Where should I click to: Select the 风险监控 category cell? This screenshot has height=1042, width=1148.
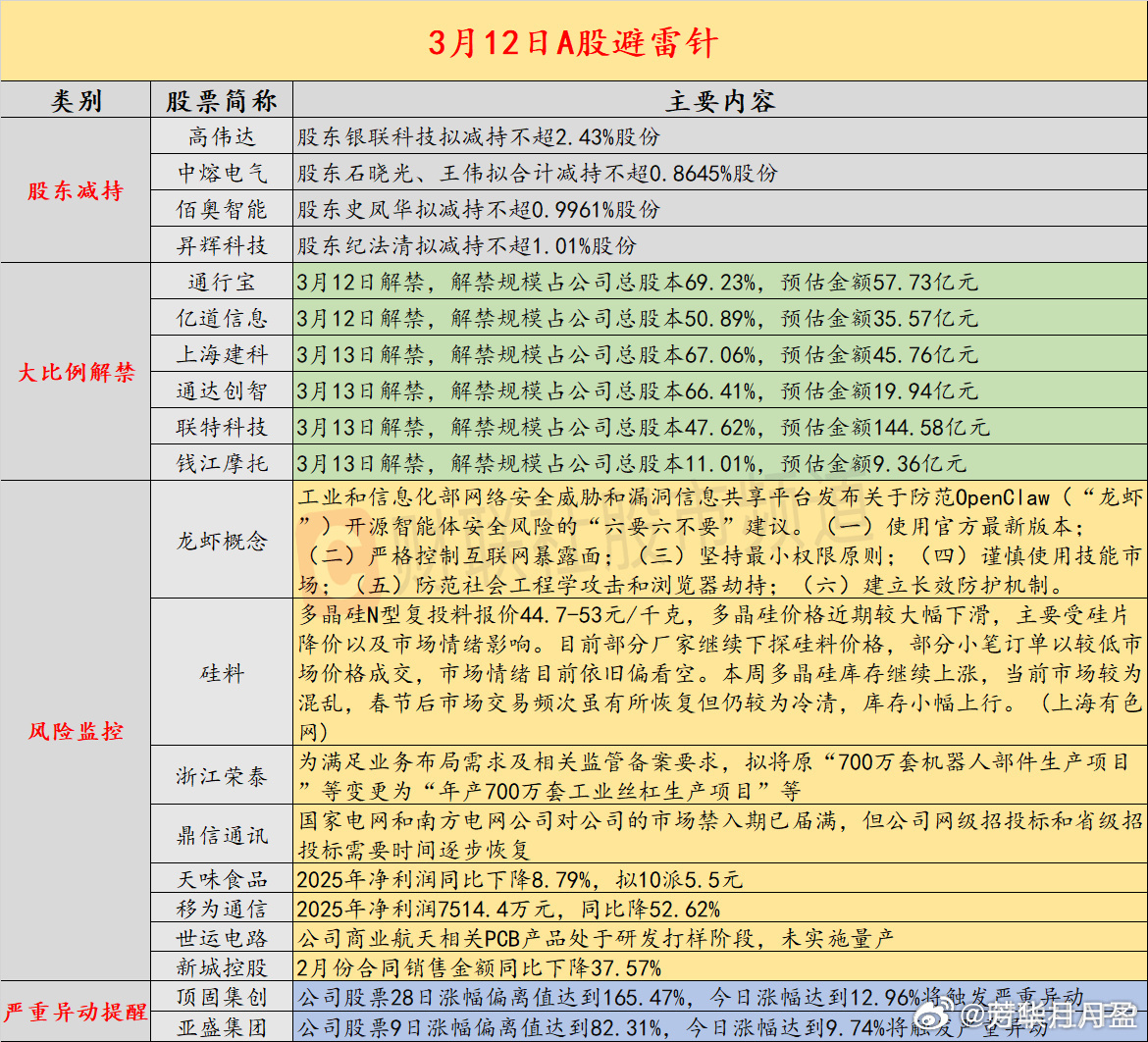tap(75, 731)
